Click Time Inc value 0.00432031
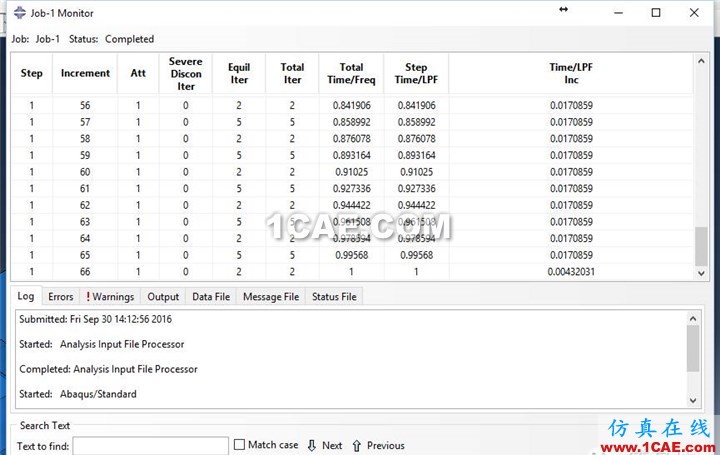Image resolution: width=720 pixels, height=455 pixels. (x=571, y=272)
